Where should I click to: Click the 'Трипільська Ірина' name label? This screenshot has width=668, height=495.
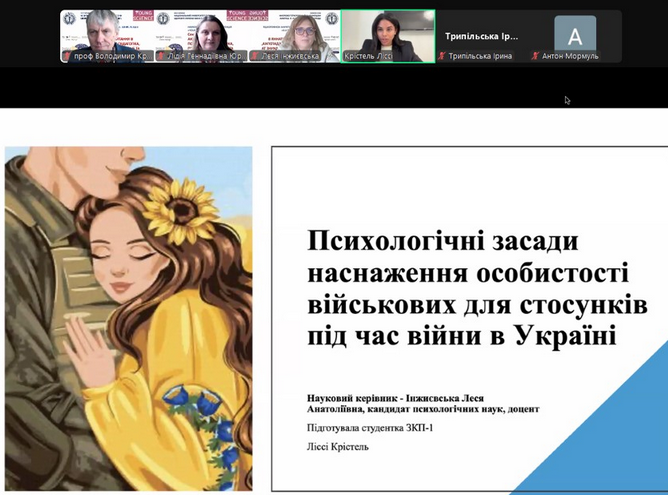pyautogui.click(x=480, y=56)
